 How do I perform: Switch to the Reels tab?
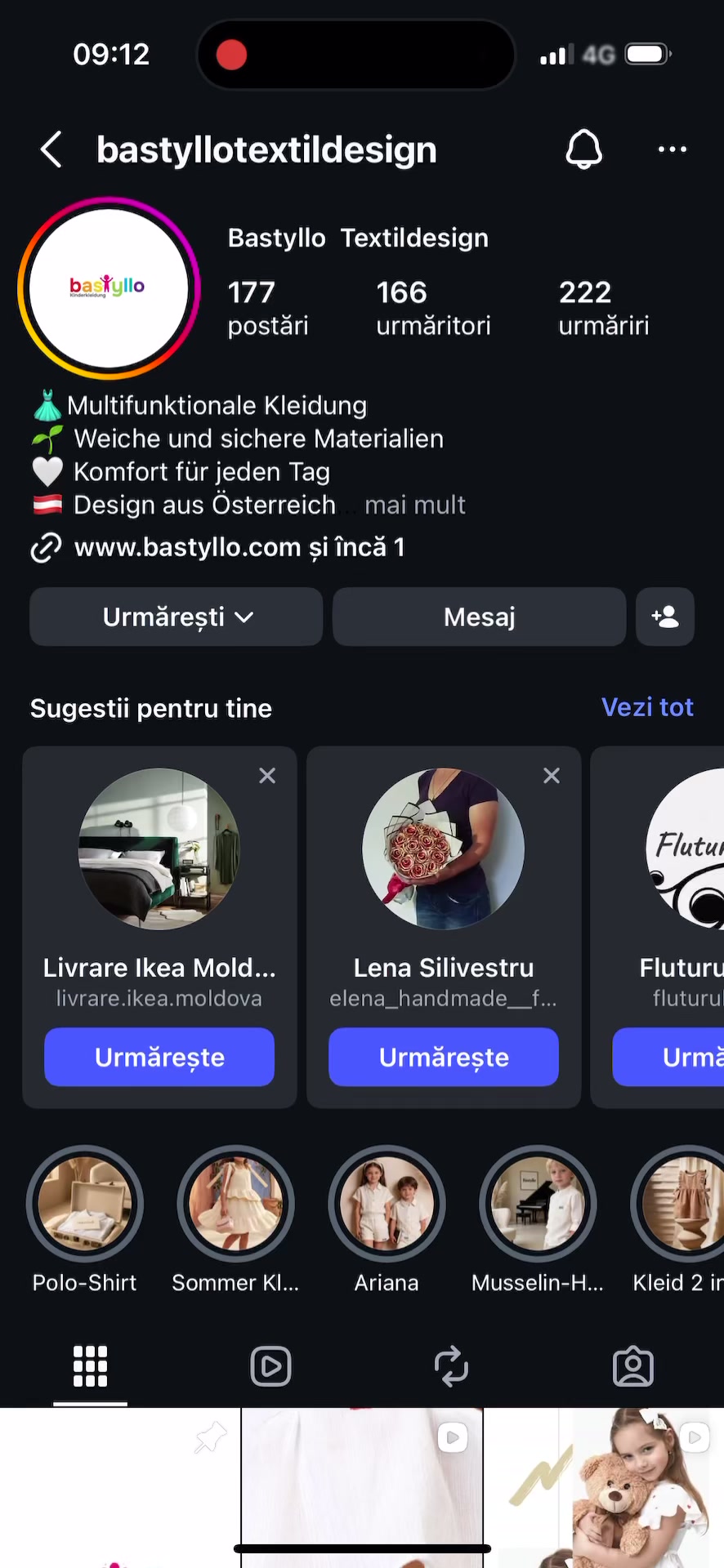click(x=270, y=1366)
